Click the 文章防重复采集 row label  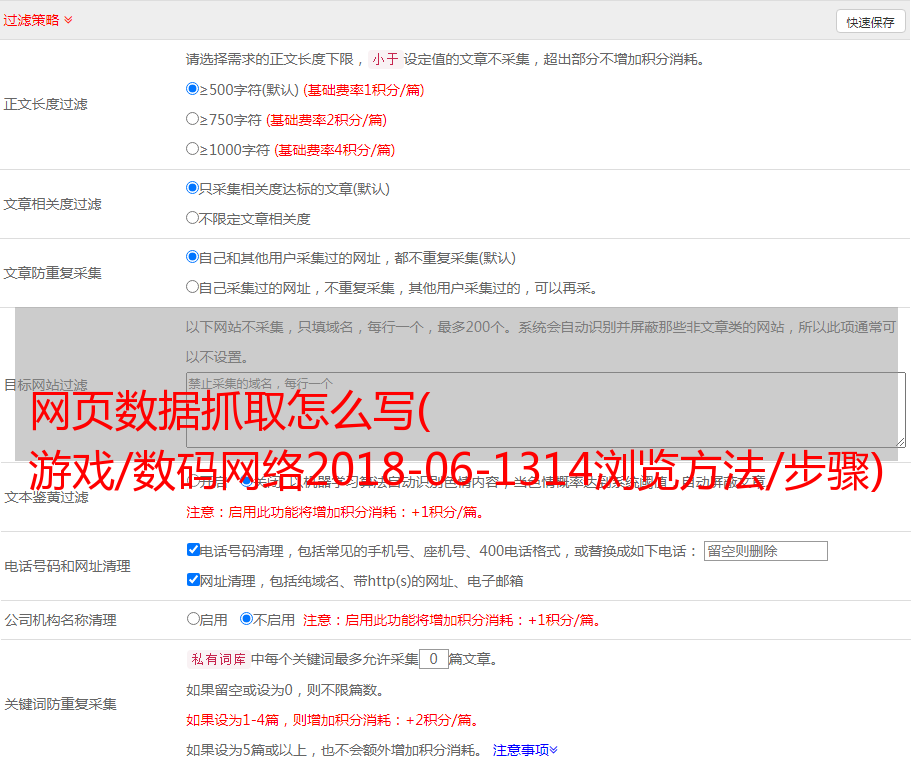coord(52,273)
